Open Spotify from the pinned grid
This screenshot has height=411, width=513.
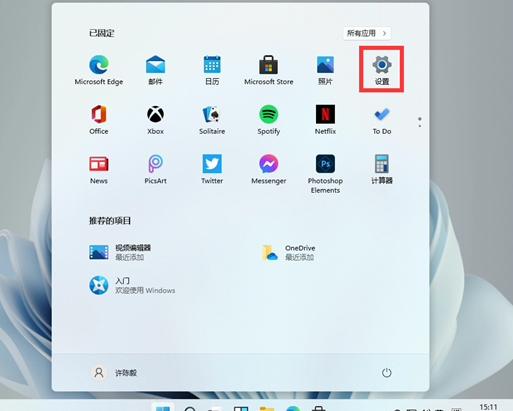click(269, 119)
